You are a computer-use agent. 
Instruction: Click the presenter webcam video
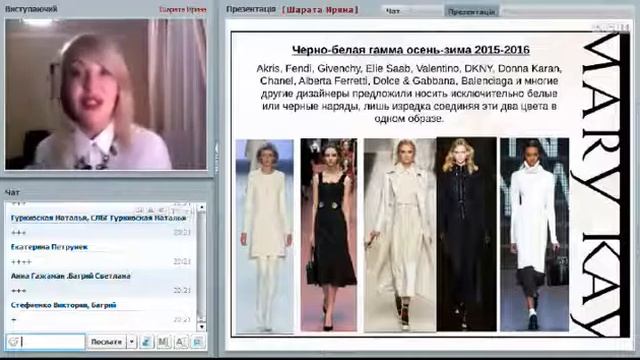coord(106,94)
